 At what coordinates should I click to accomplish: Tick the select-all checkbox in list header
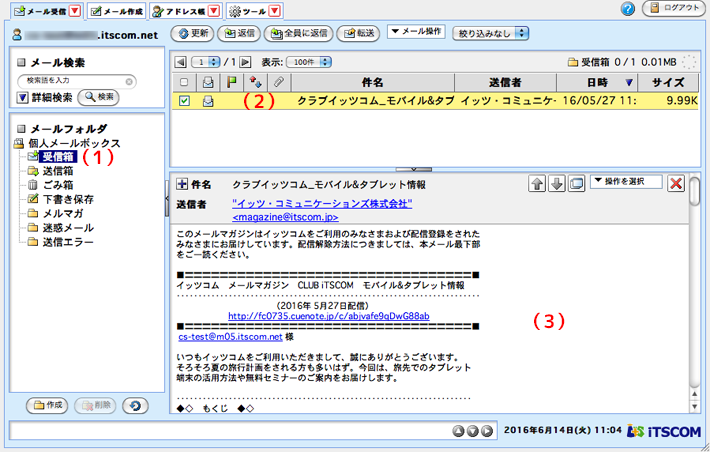182,82
